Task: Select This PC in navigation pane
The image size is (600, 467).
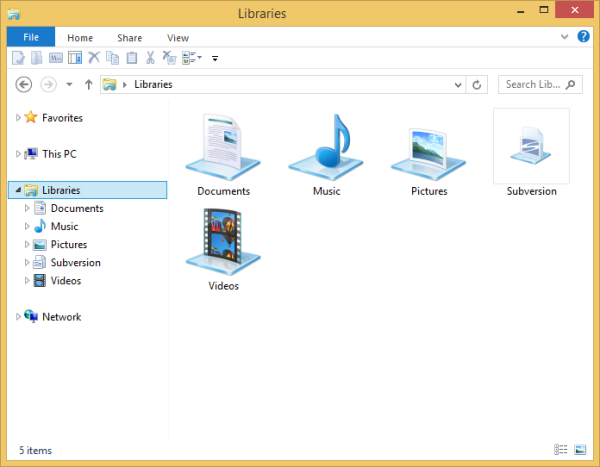Action: coord(59,154)
